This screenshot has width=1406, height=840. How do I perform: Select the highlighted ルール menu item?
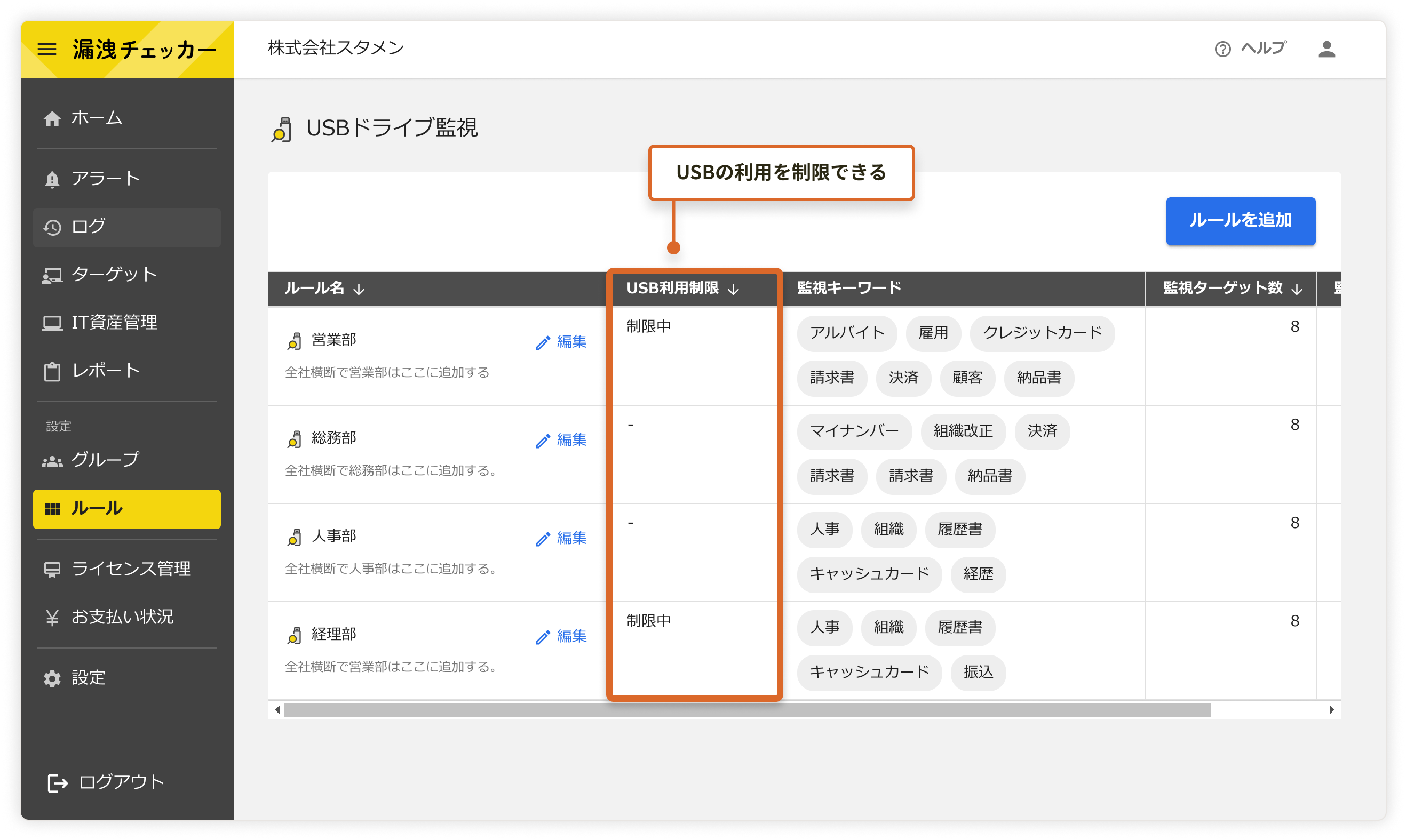127,509
